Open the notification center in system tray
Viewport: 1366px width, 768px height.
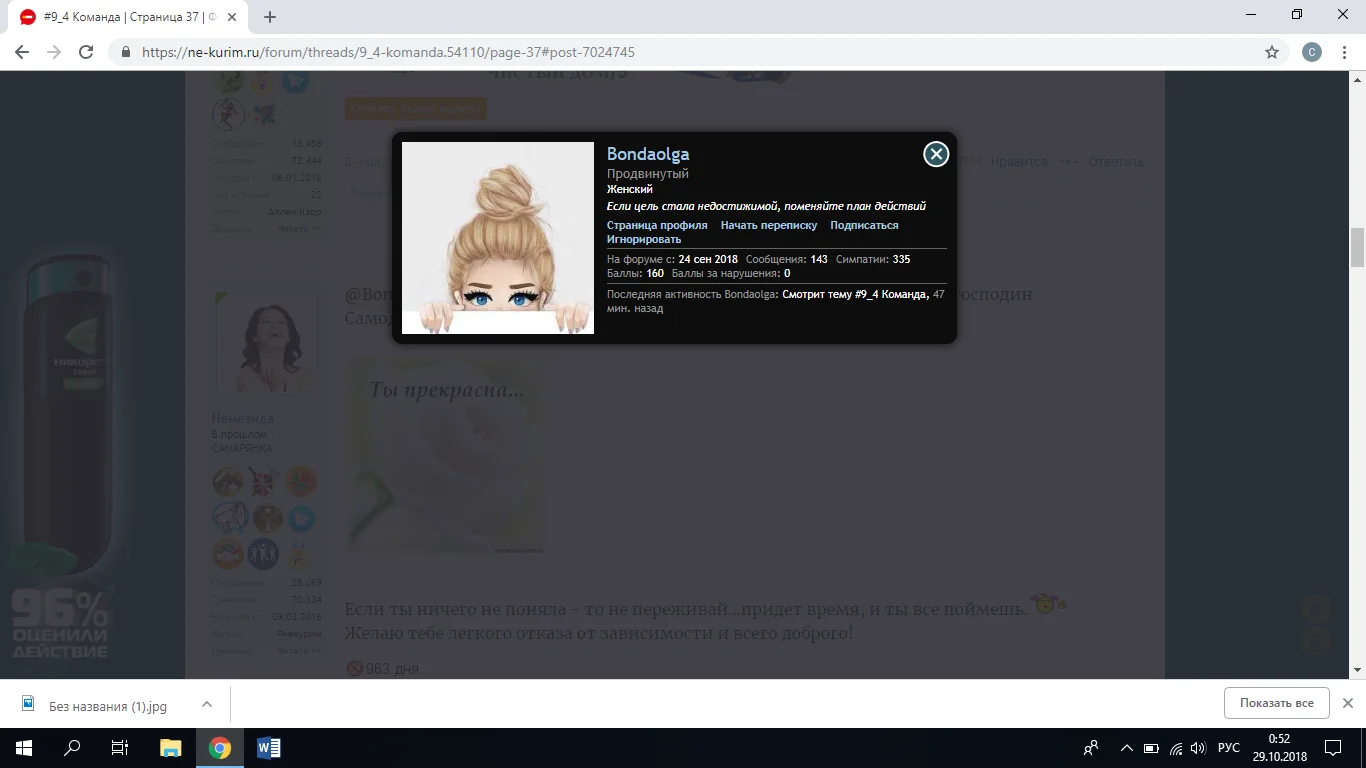click(1333, 747)
